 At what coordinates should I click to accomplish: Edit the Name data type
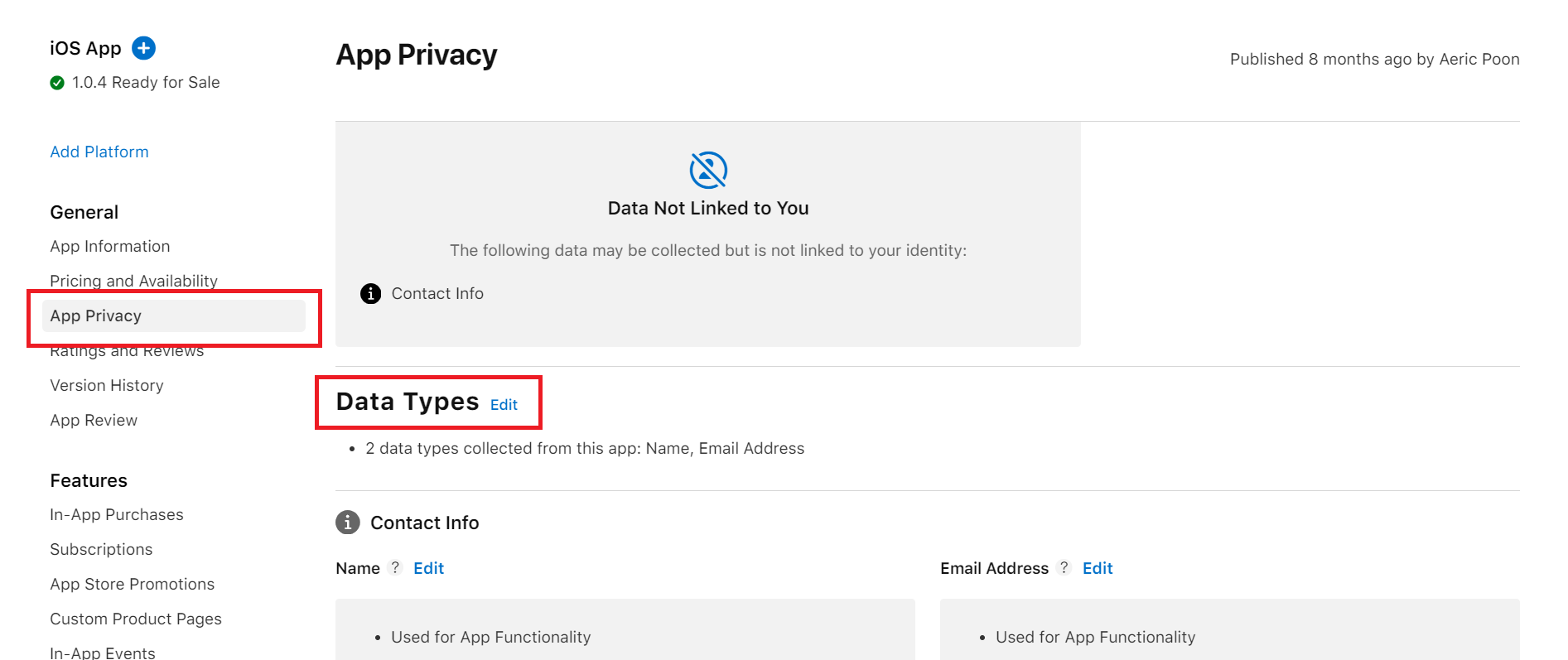(x=428, y=568)
